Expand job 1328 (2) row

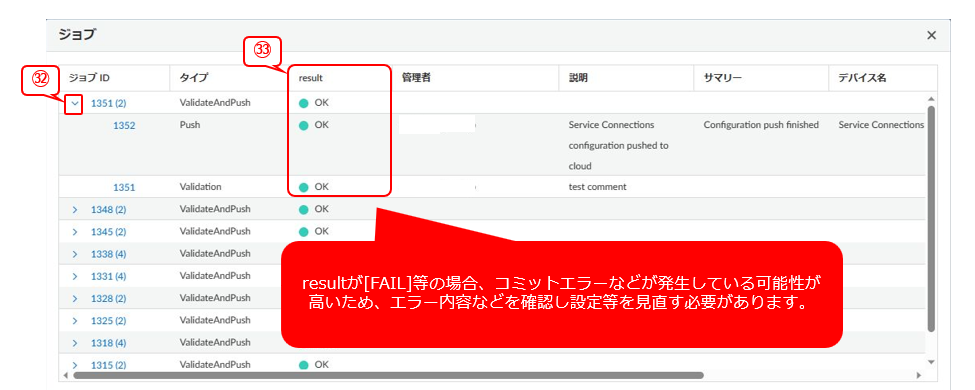[x=75, y=299]
